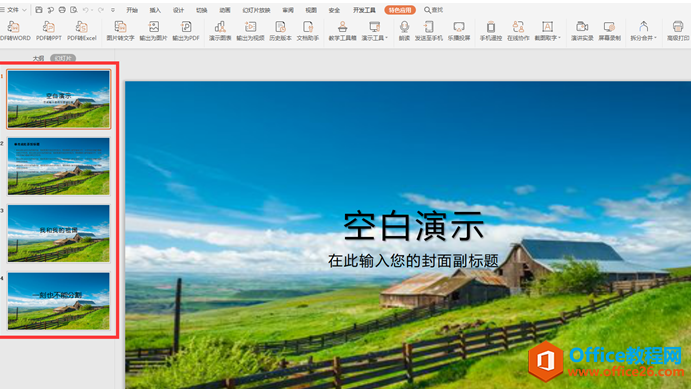691x389 pixels.
Task: Select 输出为PDF (export as PDF)
Action: pyautogui.click(x=186, y=31)
